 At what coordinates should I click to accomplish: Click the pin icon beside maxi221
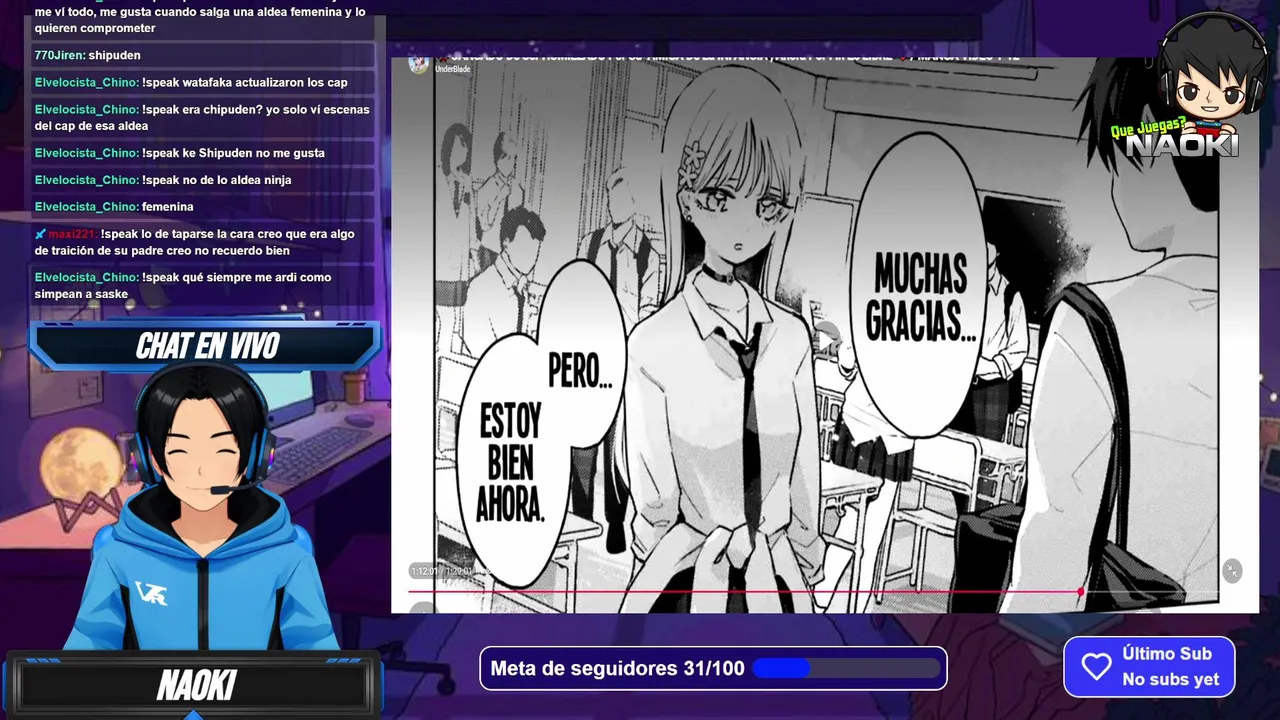[40, 234]
